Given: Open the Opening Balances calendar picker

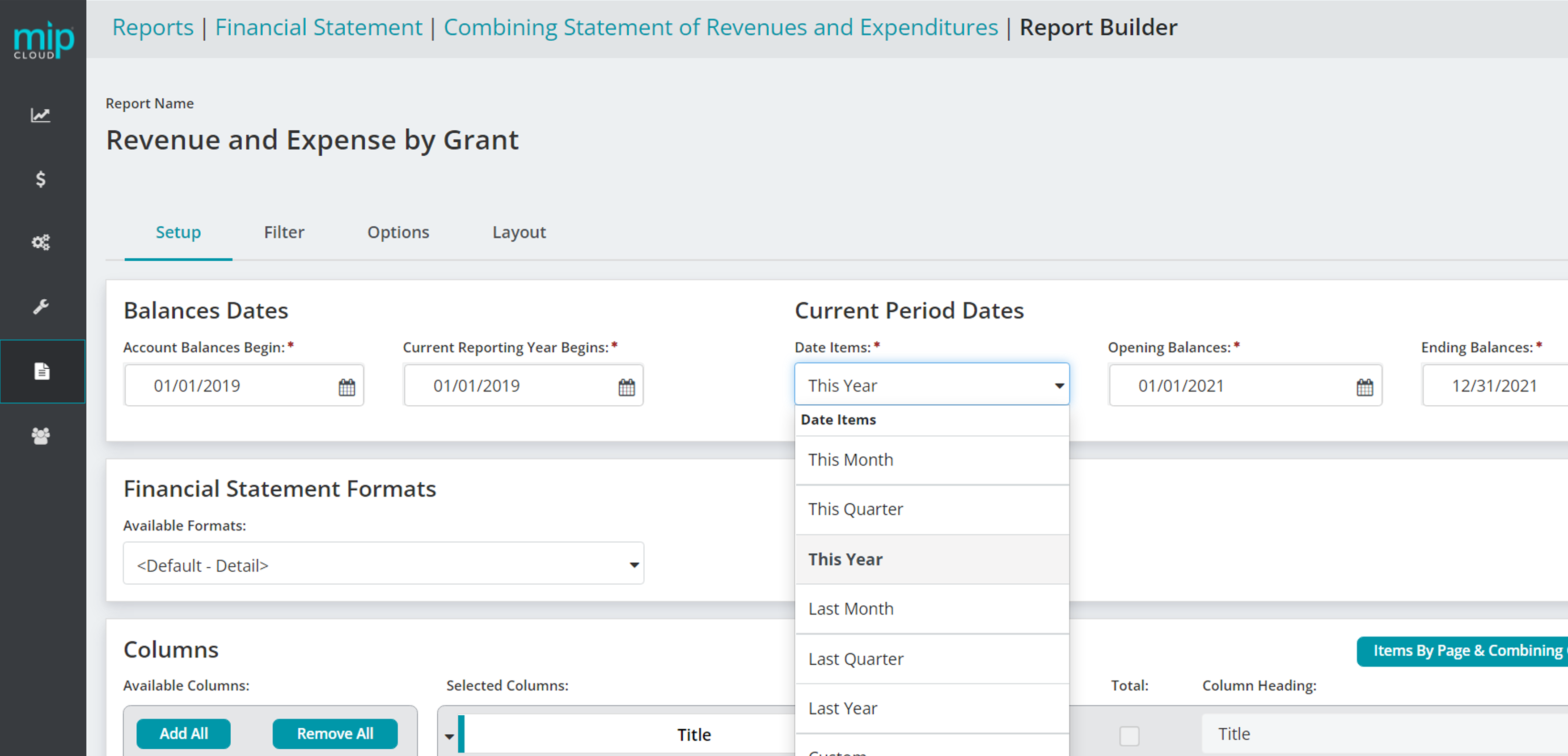Looking at the screenshot, I should click(1364, 387).
